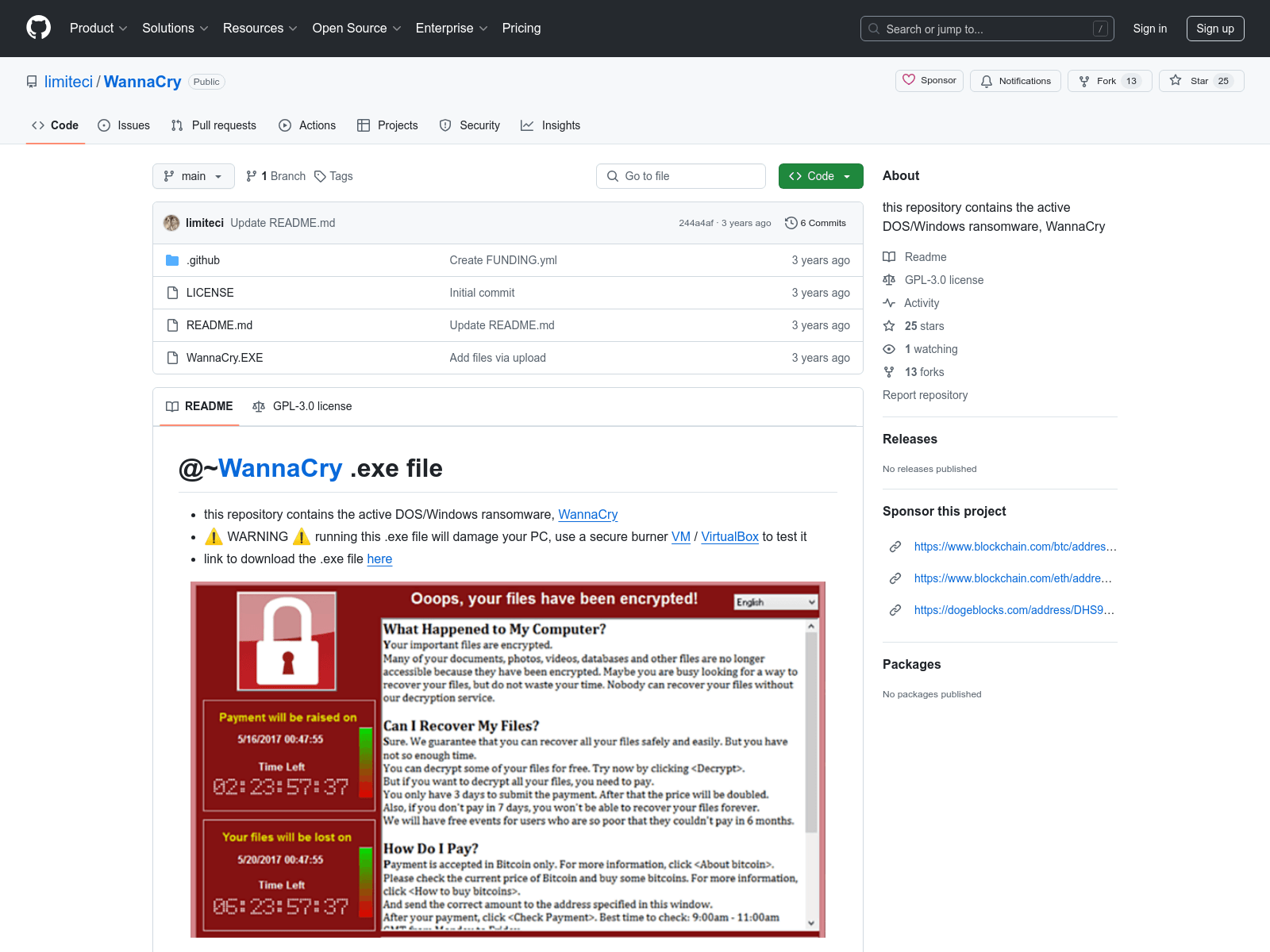Open the WannaCry link in README bullet
Viewport: 1270px width, 952px height.
[588, 514]
